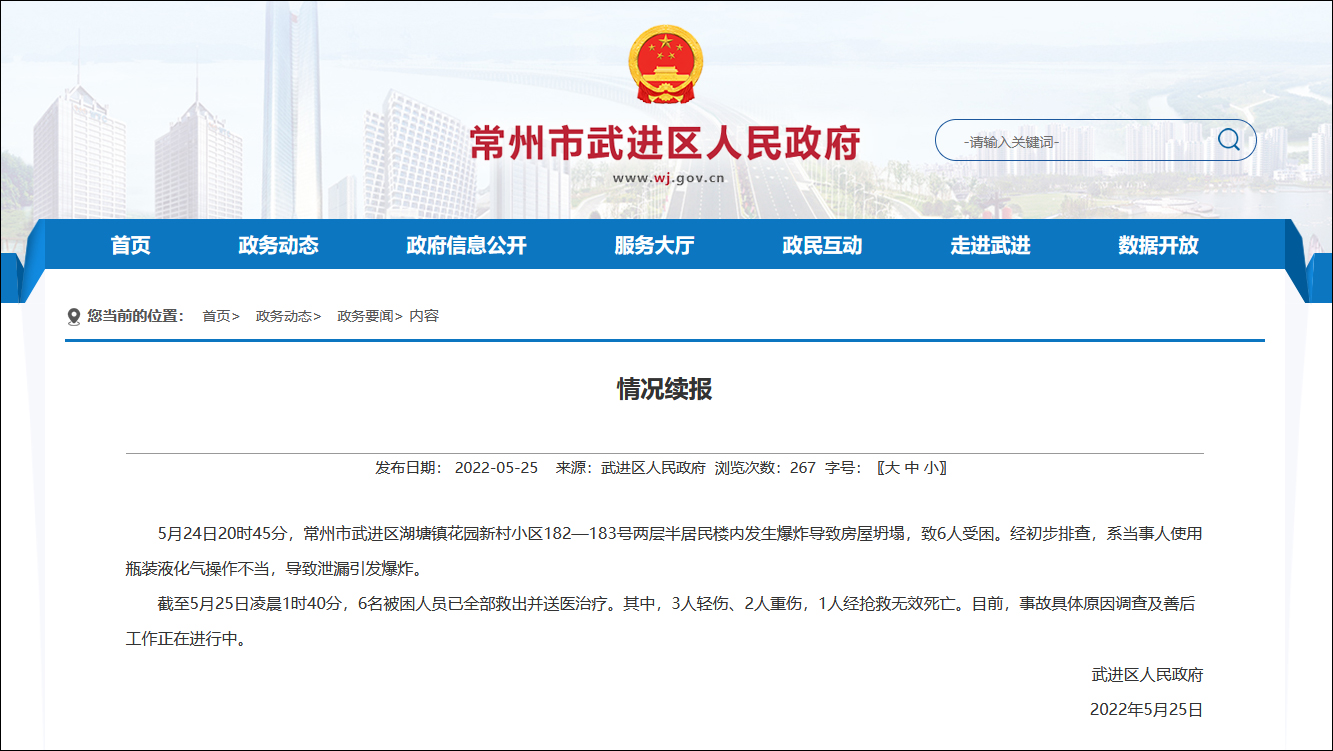Click the search magnifier icon
Screen dimensions: 1333x751
(1228, 140)
